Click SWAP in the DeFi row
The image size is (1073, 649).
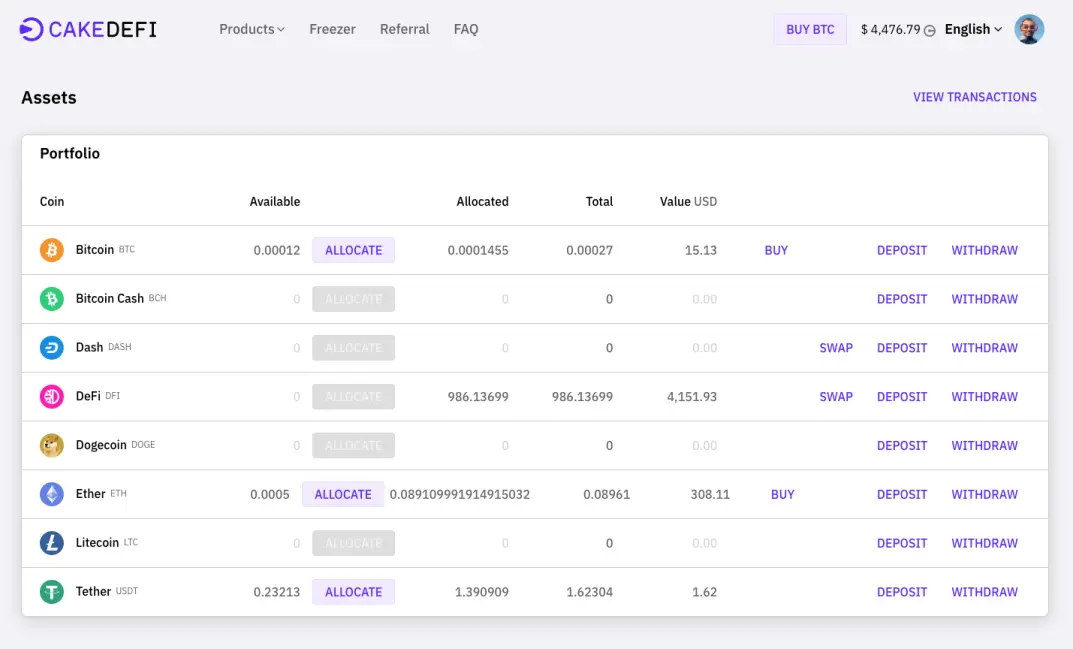pyautogui.click(x=836, y=396)
